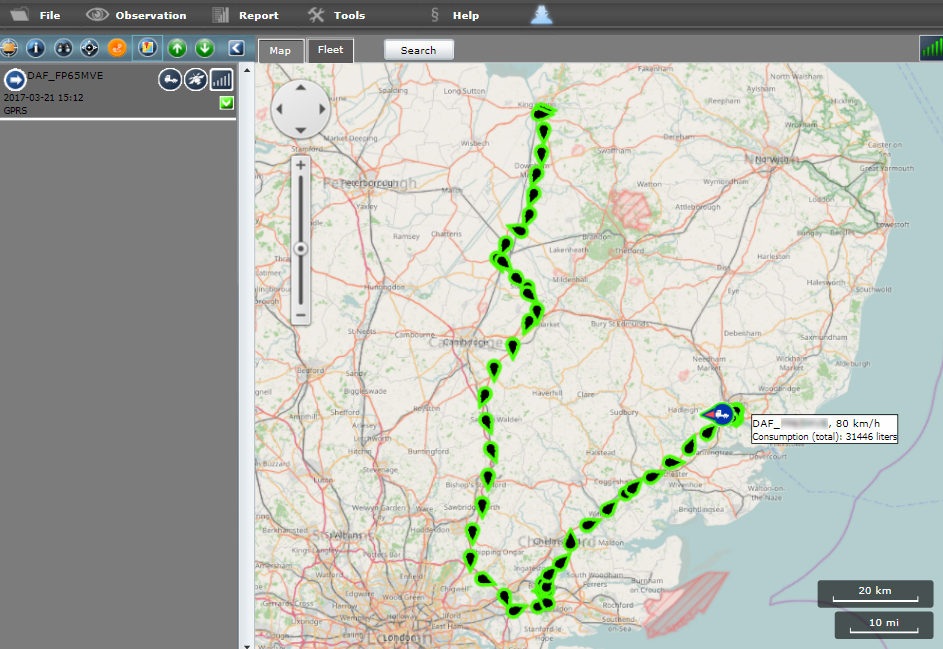
Task: Click the map zoom slider handle
Action: (300, 248)
